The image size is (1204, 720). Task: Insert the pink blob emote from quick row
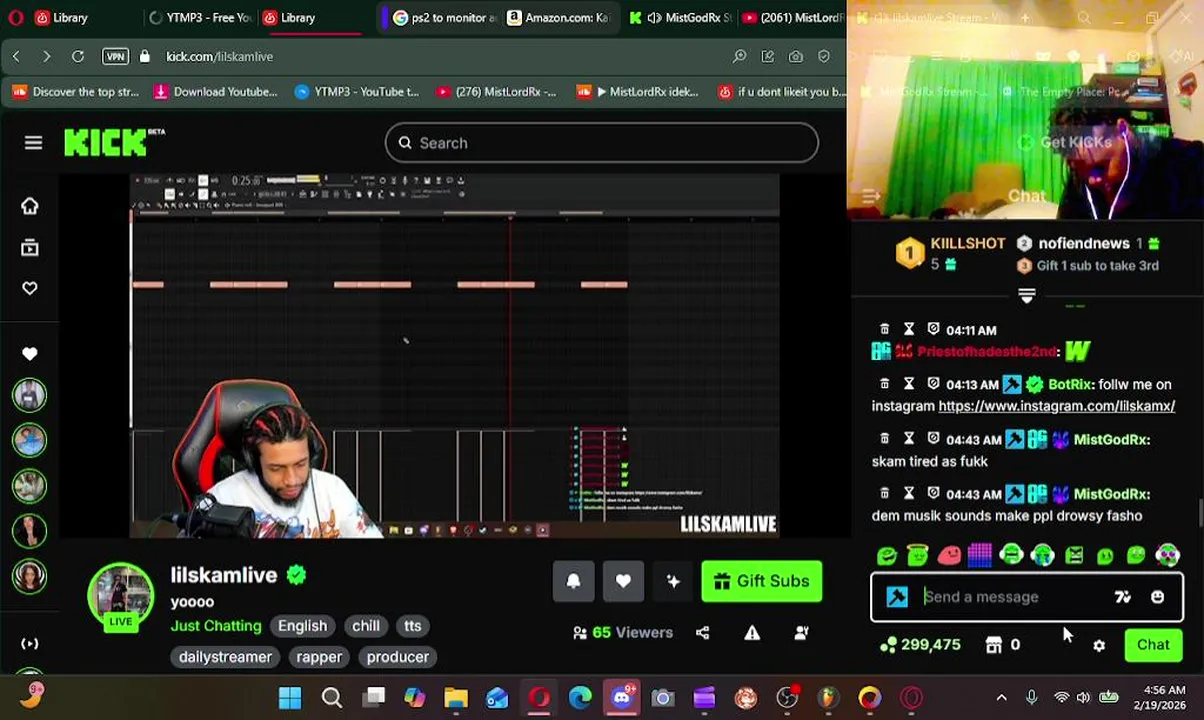click(x=949, y=555)
